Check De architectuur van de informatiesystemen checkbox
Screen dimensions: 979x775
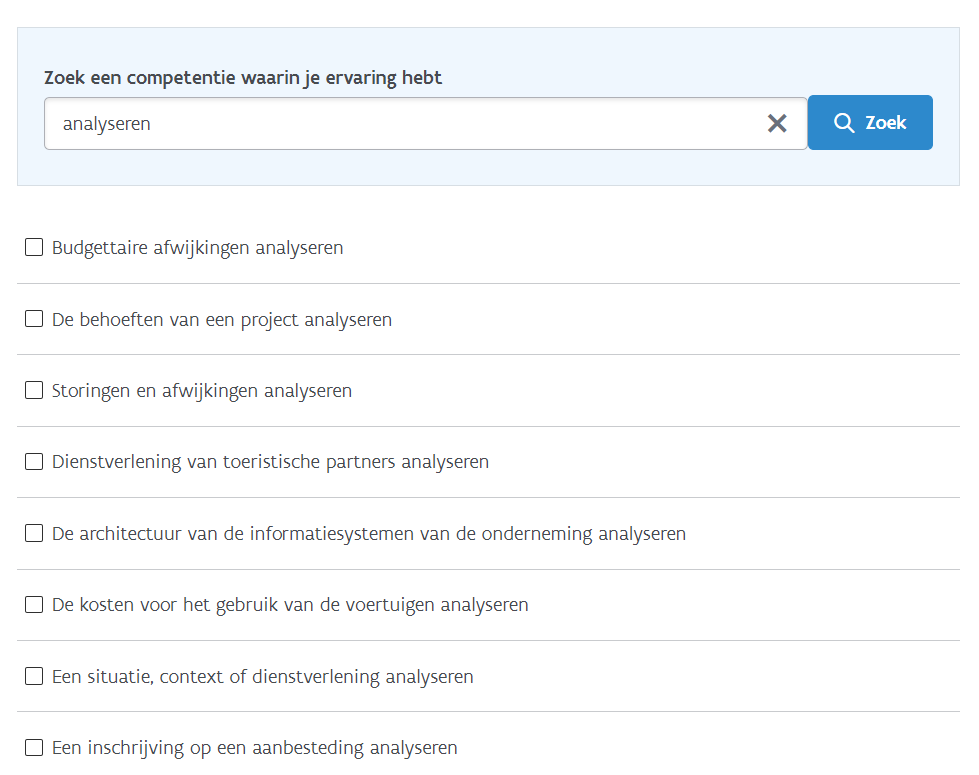coord(34,533)
